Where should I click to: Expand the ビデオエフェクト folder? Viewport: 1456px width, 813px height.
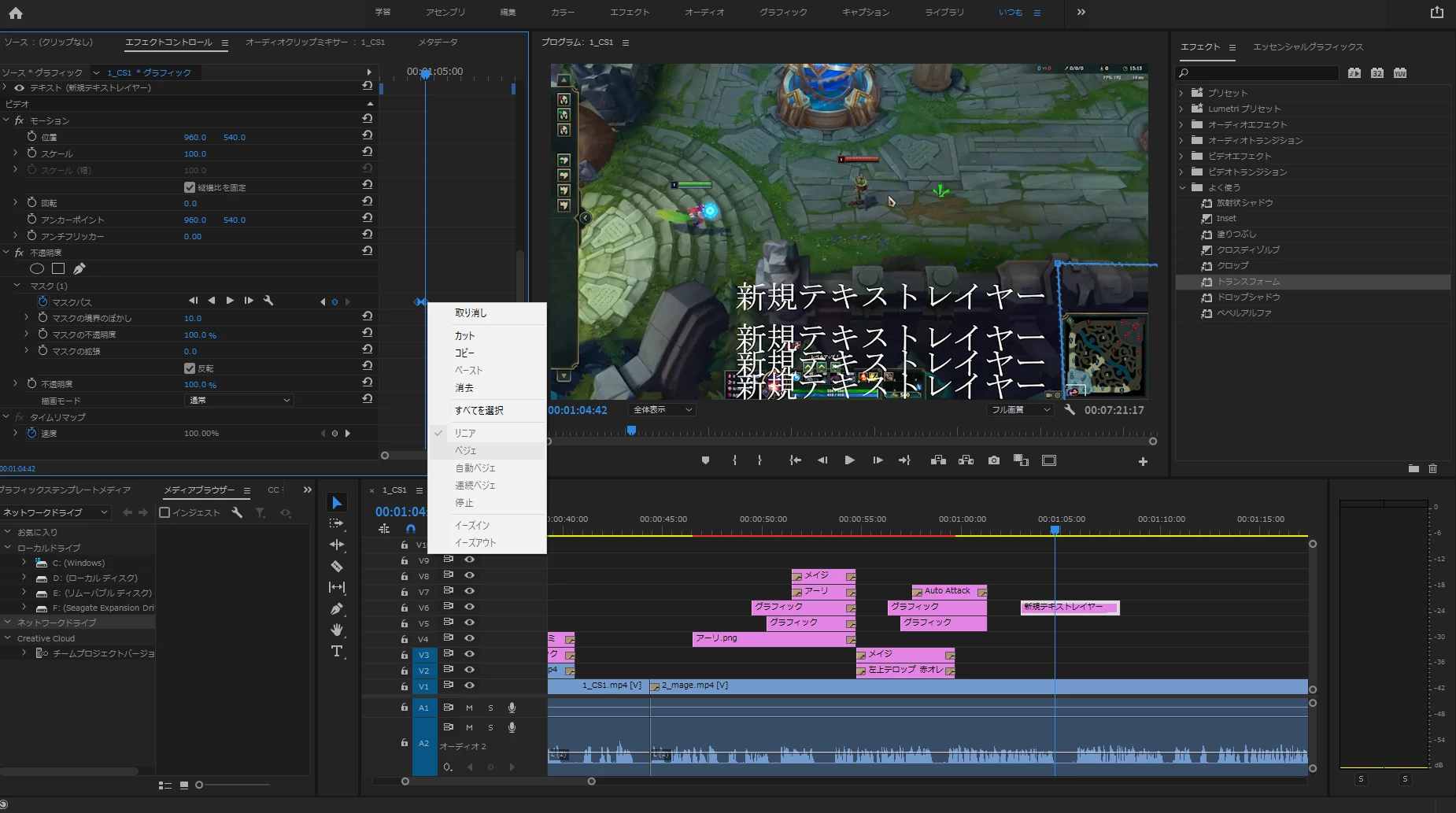[x=1181, y=156]
